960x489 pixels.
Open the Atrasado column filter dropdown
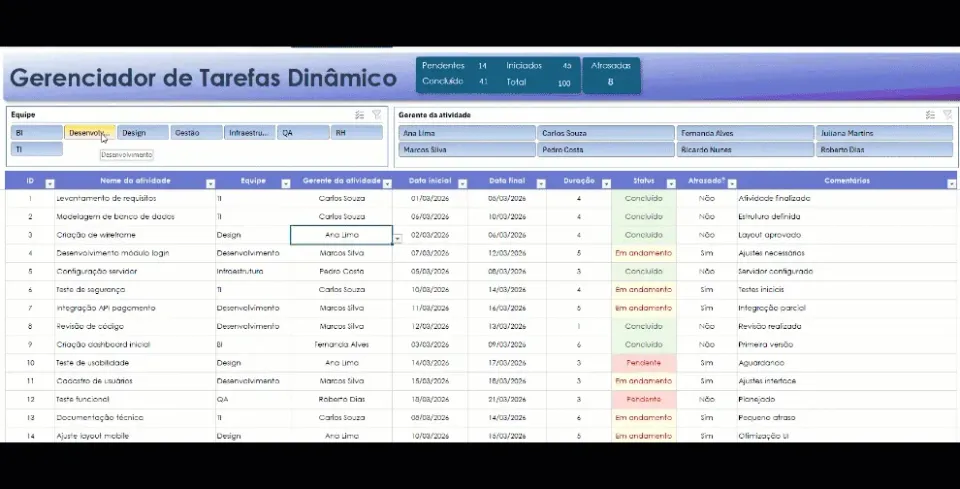tap(732, 184)
